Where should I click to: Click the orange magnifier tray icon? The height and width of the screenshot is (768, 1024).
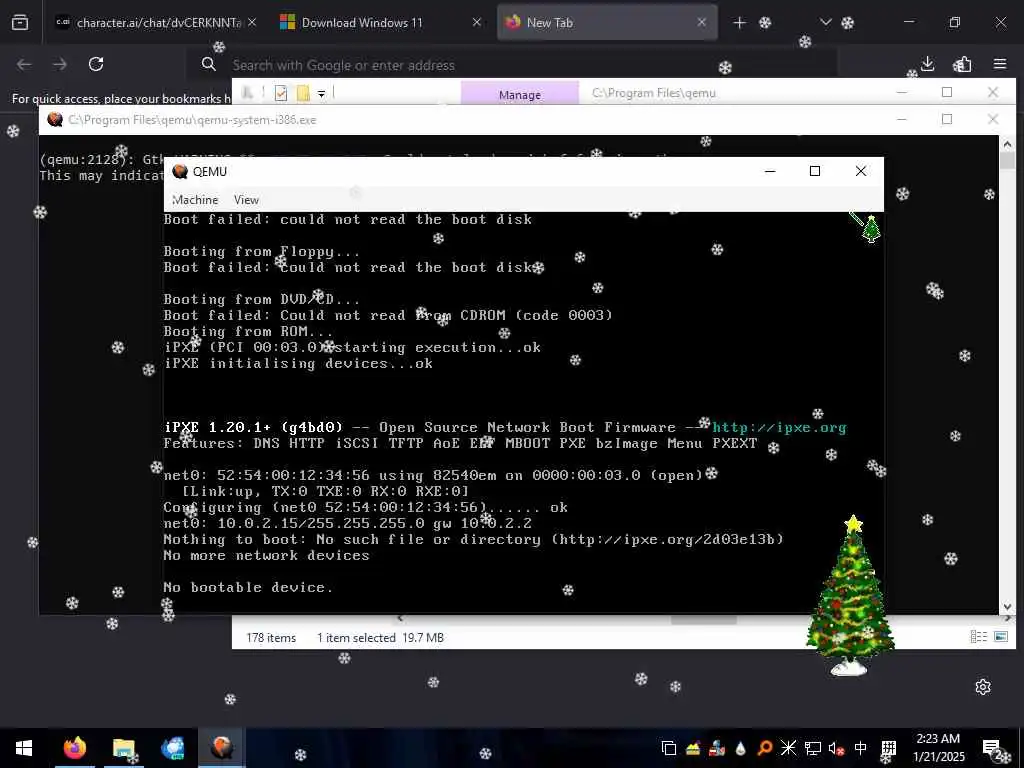click(x=764, y=748)
